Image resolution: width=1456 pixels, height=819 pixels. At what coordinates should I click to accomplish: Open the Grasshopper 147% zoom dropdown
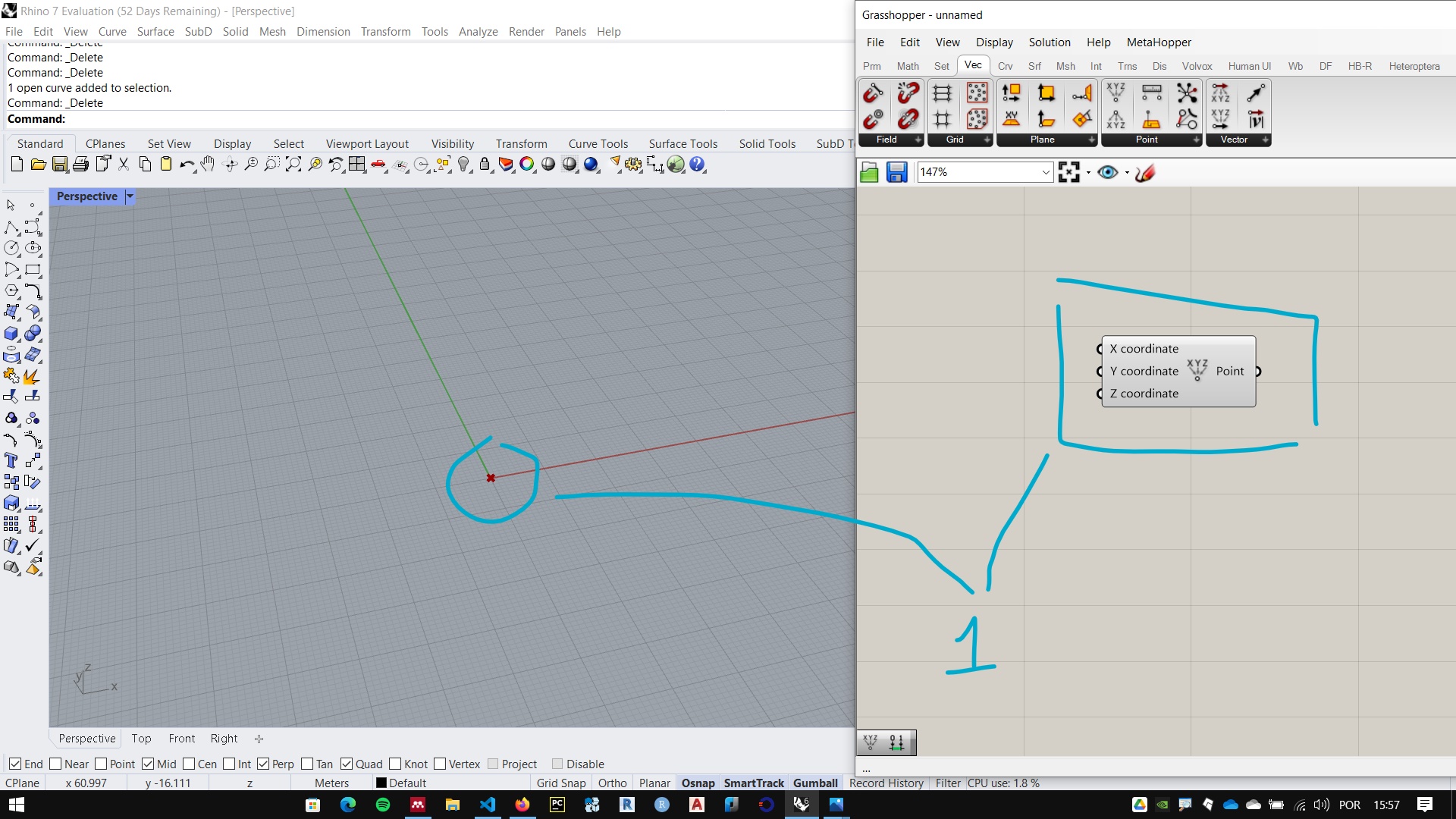(1046, 173)
